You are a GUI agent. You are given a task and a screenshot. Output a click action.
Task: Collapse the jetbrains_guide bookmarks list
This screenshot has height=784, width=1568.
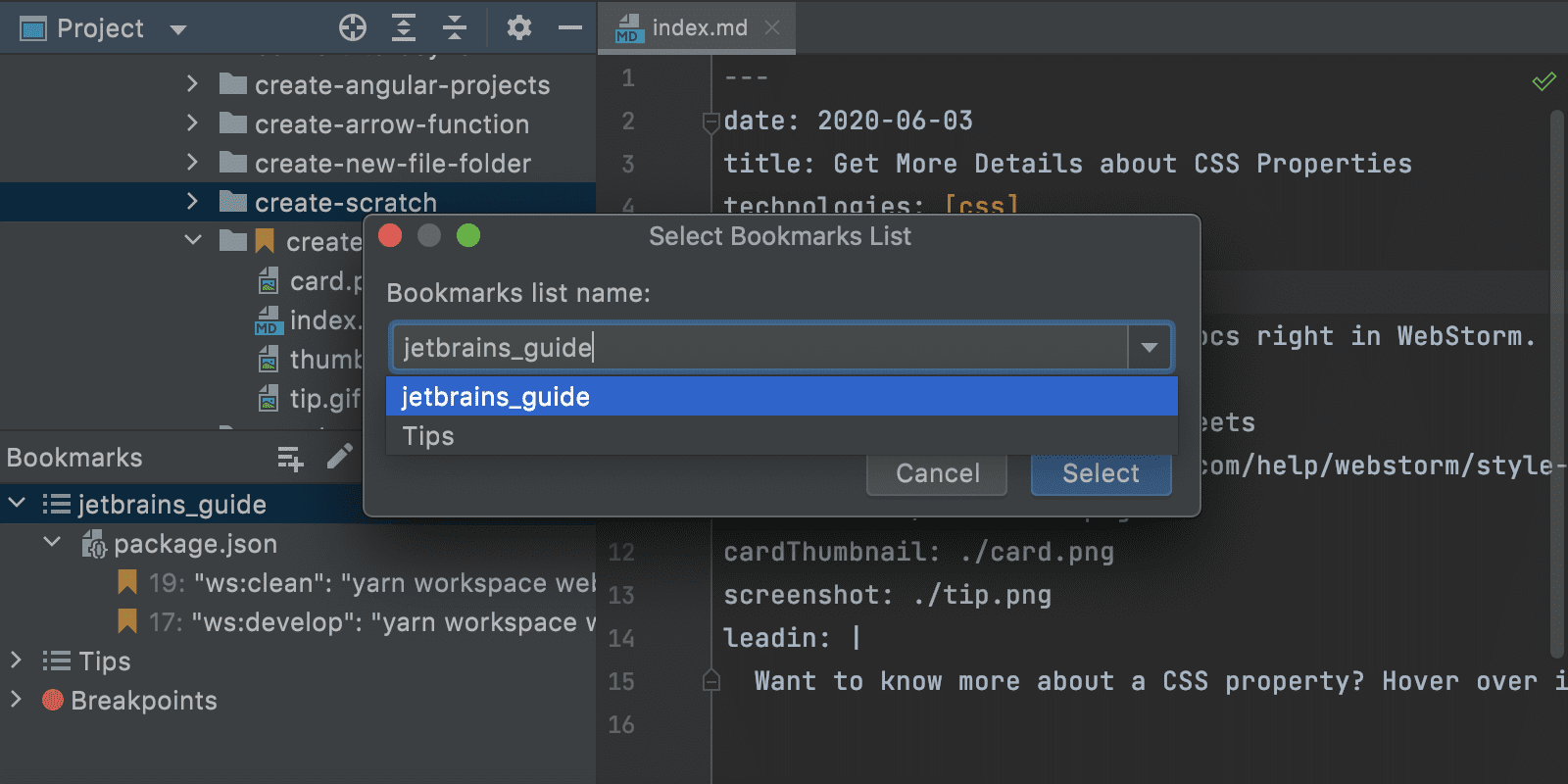point(17,504)
